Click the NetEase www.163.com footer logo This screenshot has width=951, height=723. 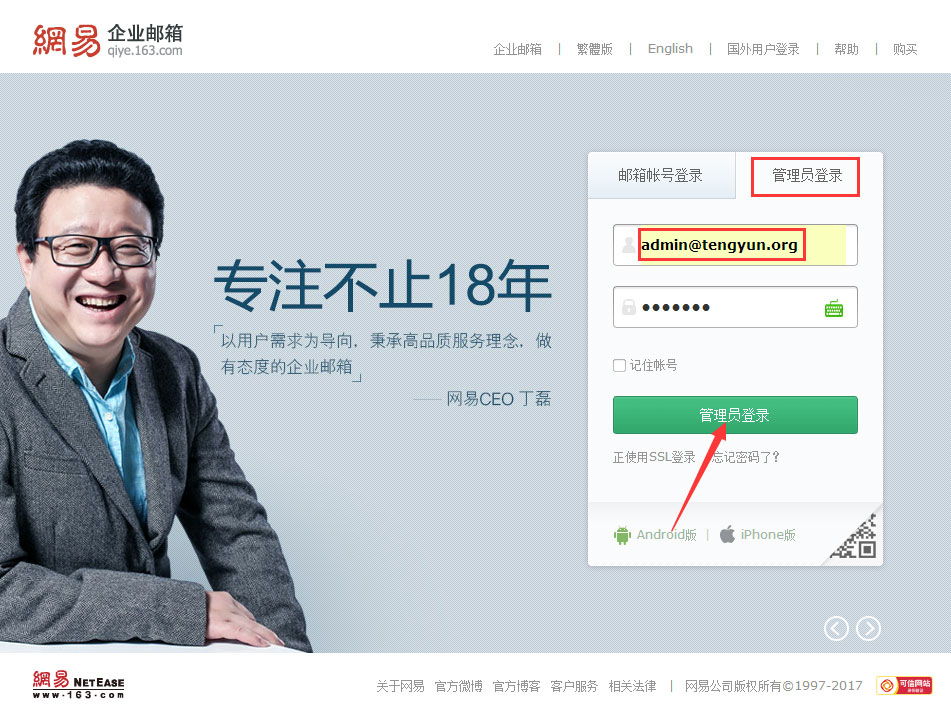pos(78,685)
